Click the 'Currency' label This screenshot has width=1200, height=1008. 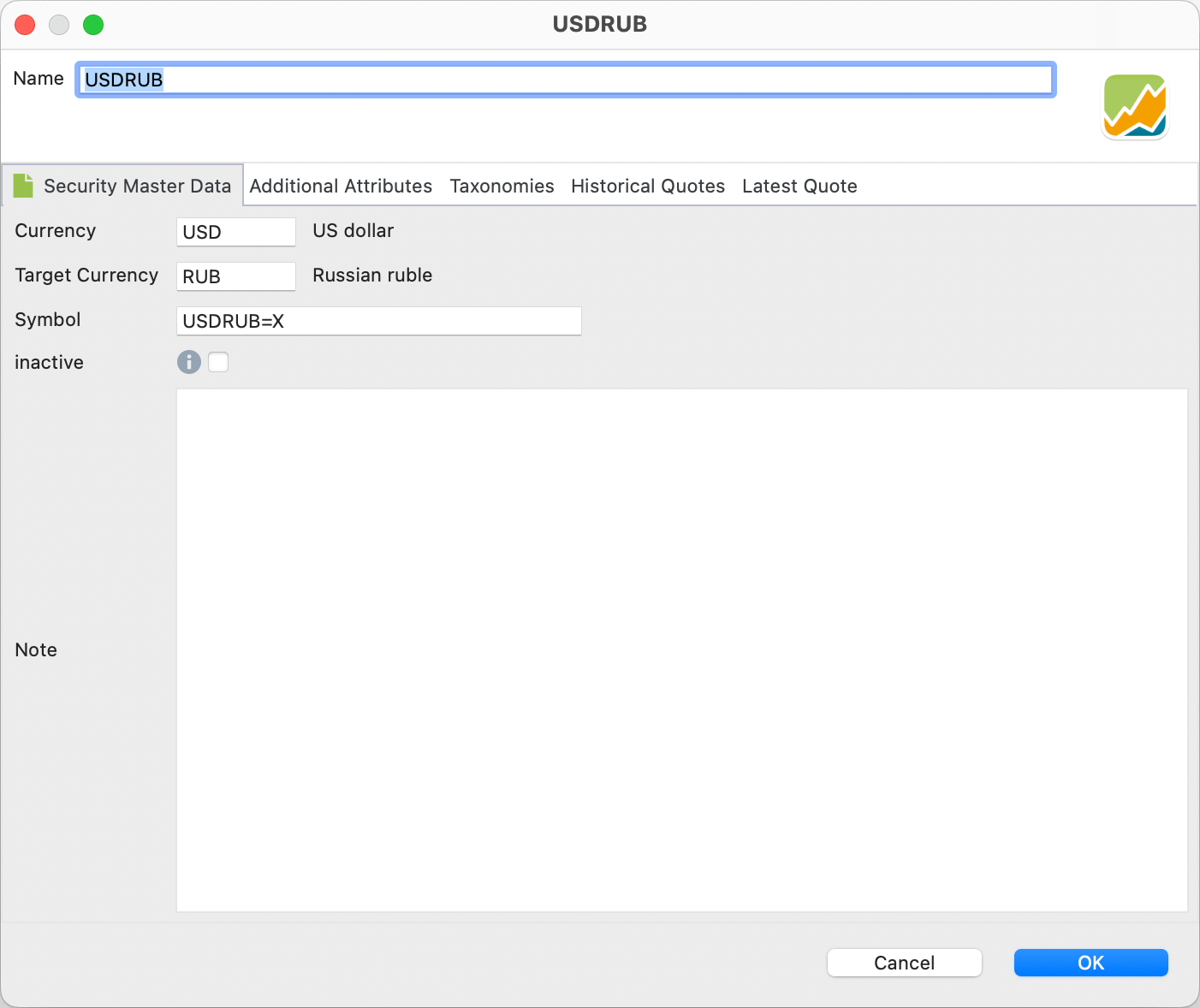point(56,231)
